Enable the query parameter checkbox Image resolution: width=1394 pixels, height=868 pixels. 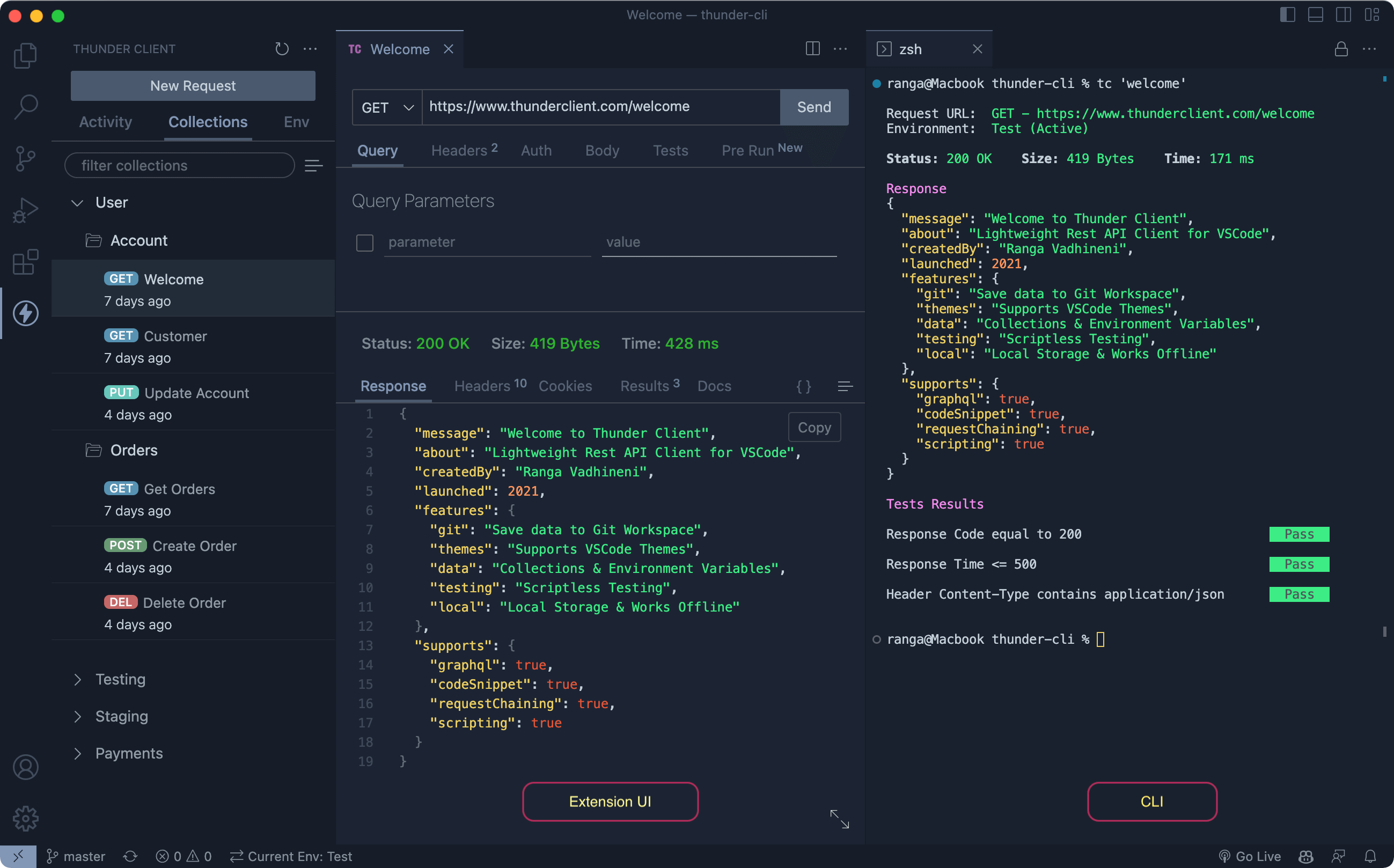(364, 243)
